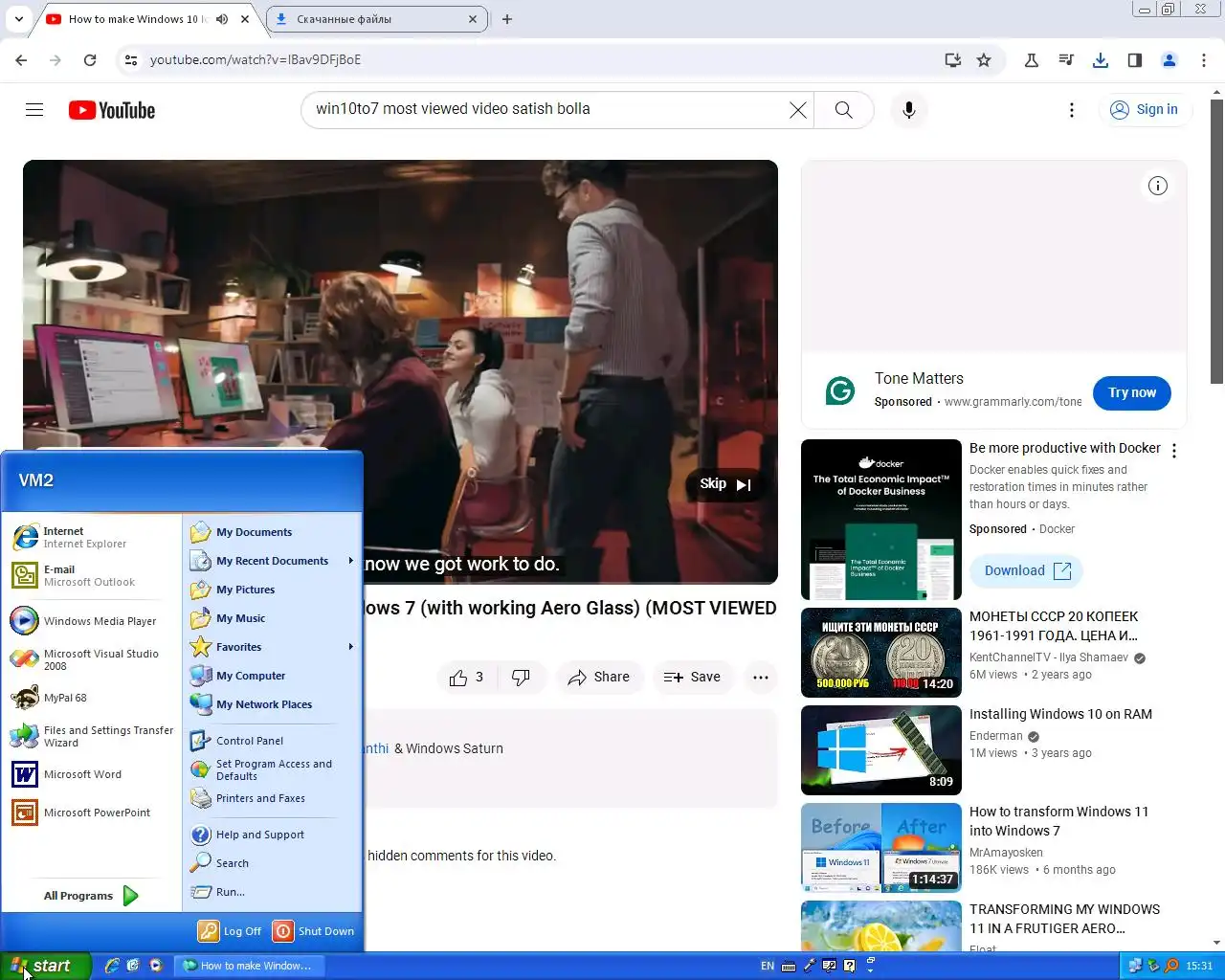Skip the video ad
This screenshot has height=980, width=1225.
725,484
